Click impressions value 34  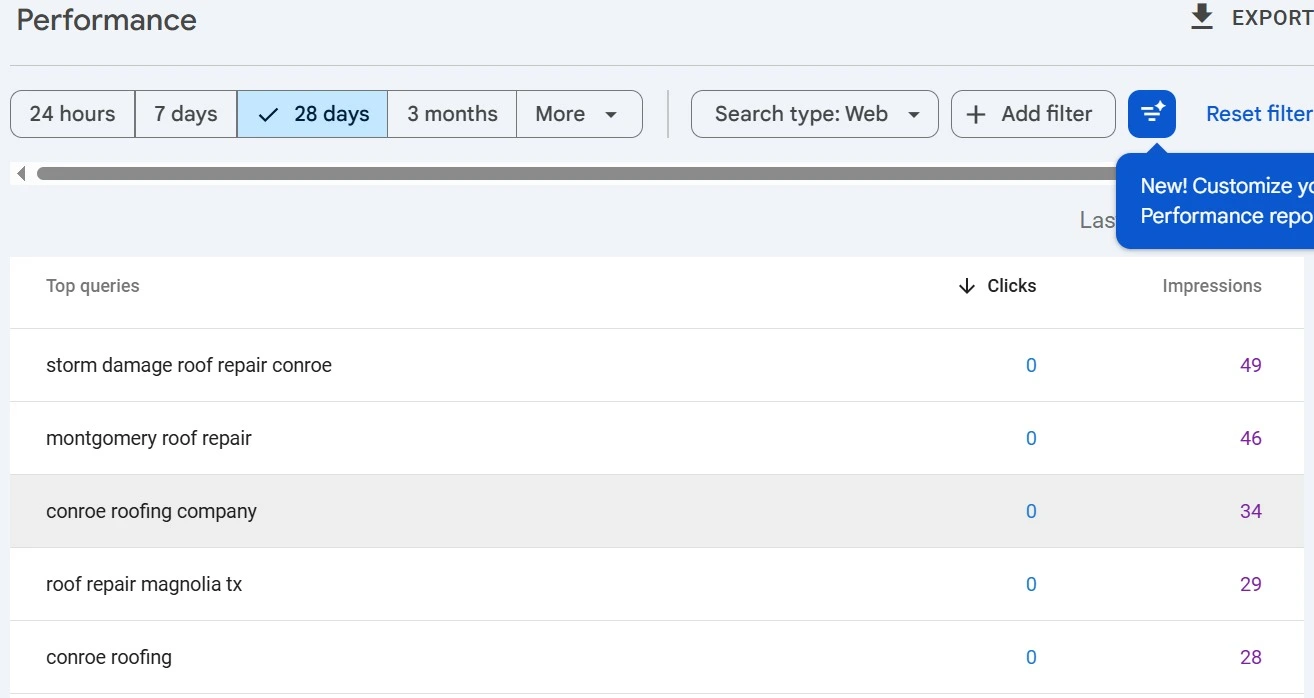pyautogui.click(x=1251, y=511)
